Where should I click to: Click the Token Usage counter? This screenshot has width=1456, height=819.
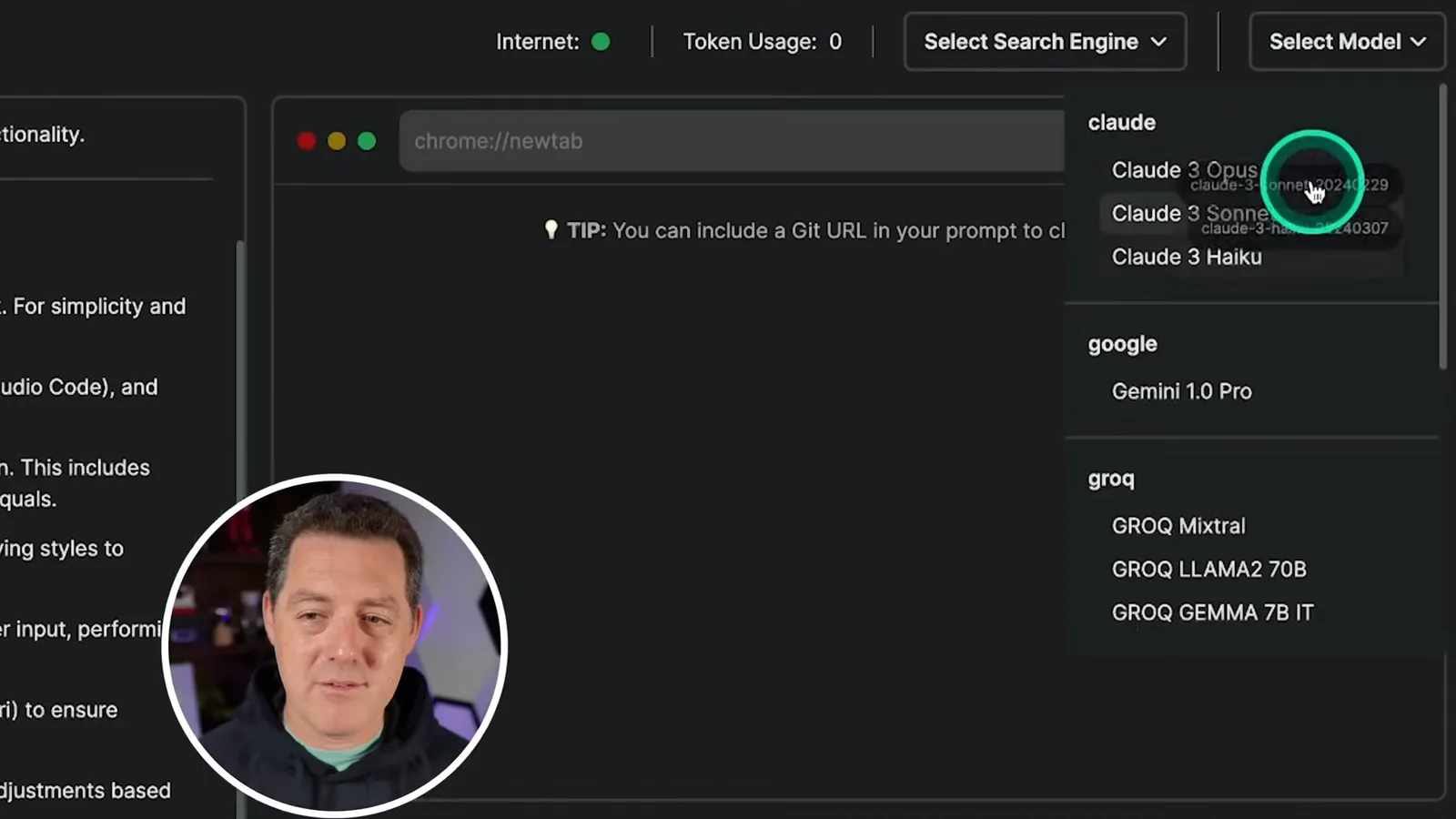click(762, 42)
